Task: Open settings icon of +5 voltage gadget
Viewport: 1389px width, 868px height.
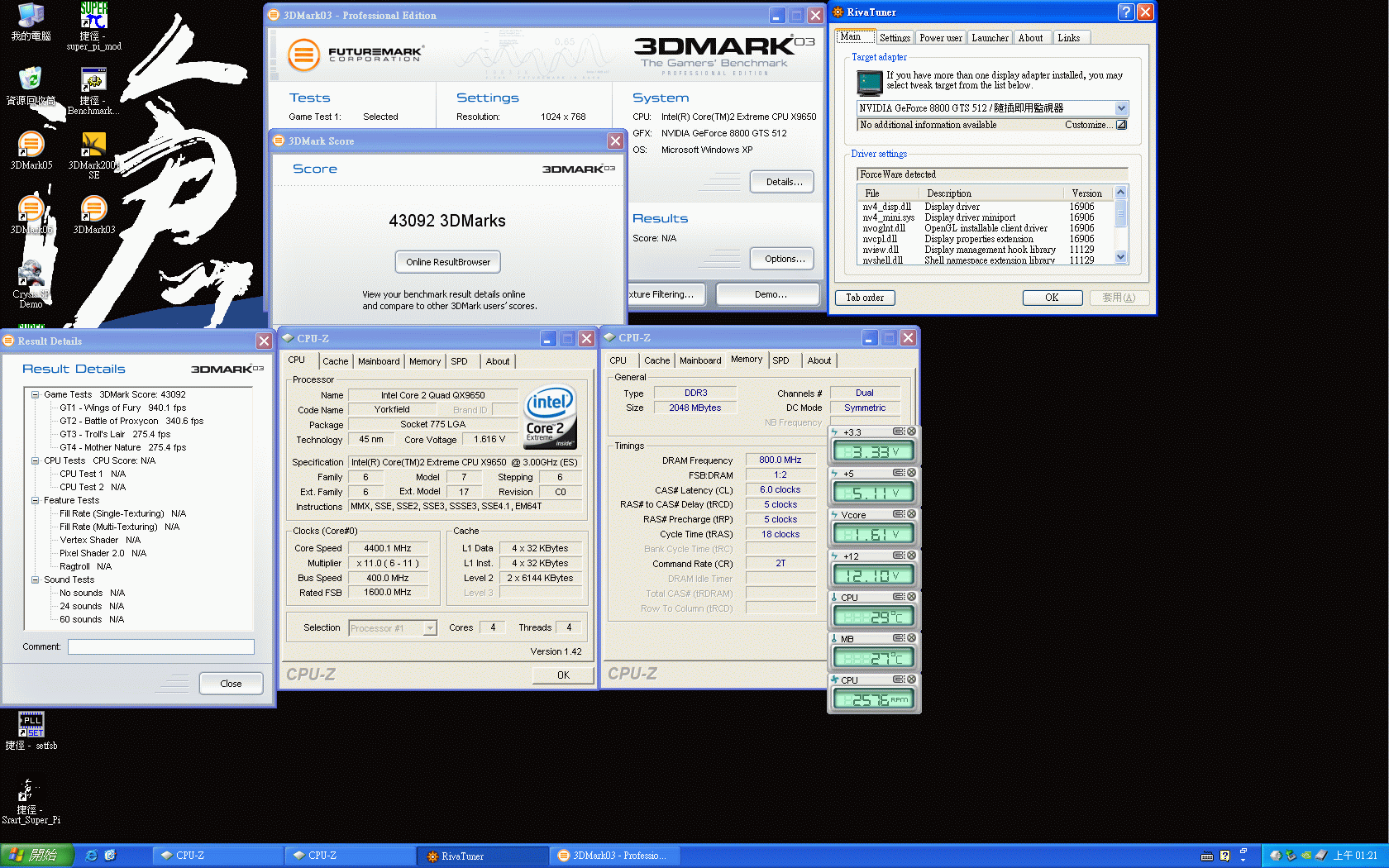Action: [898, 473]
